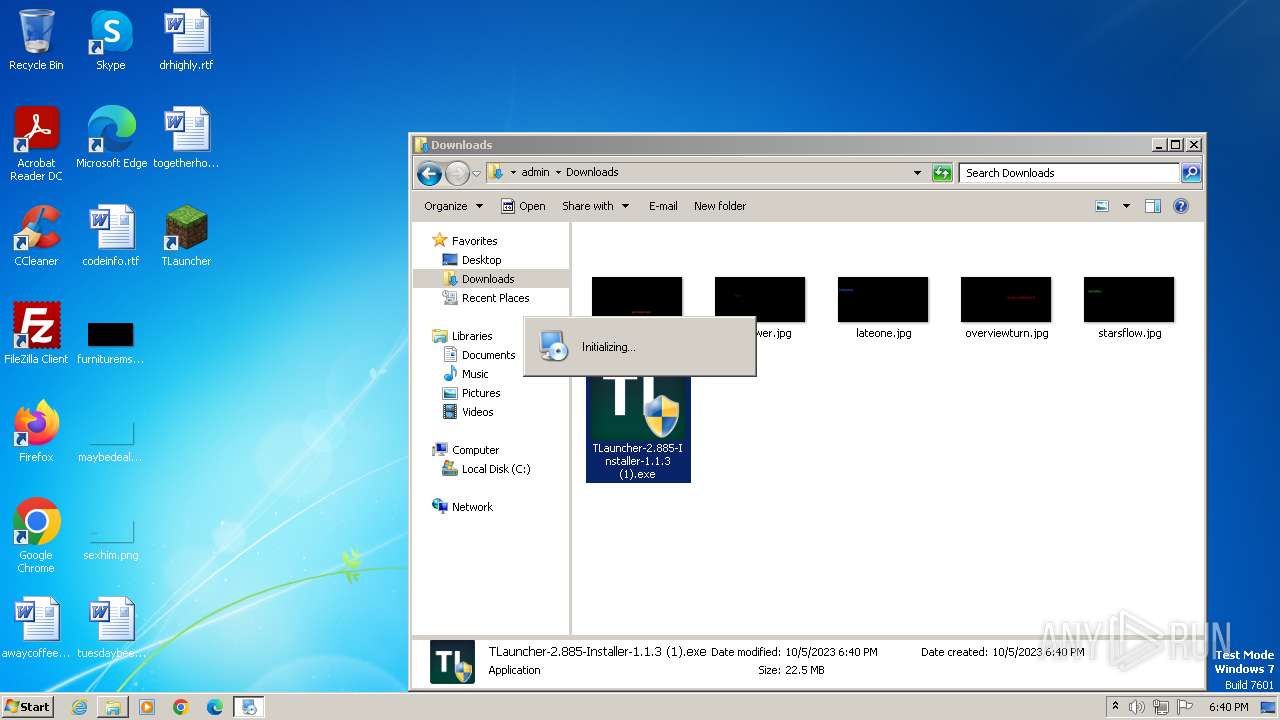Open drhighly.rtf document on desktop

[x=186, y=40]
